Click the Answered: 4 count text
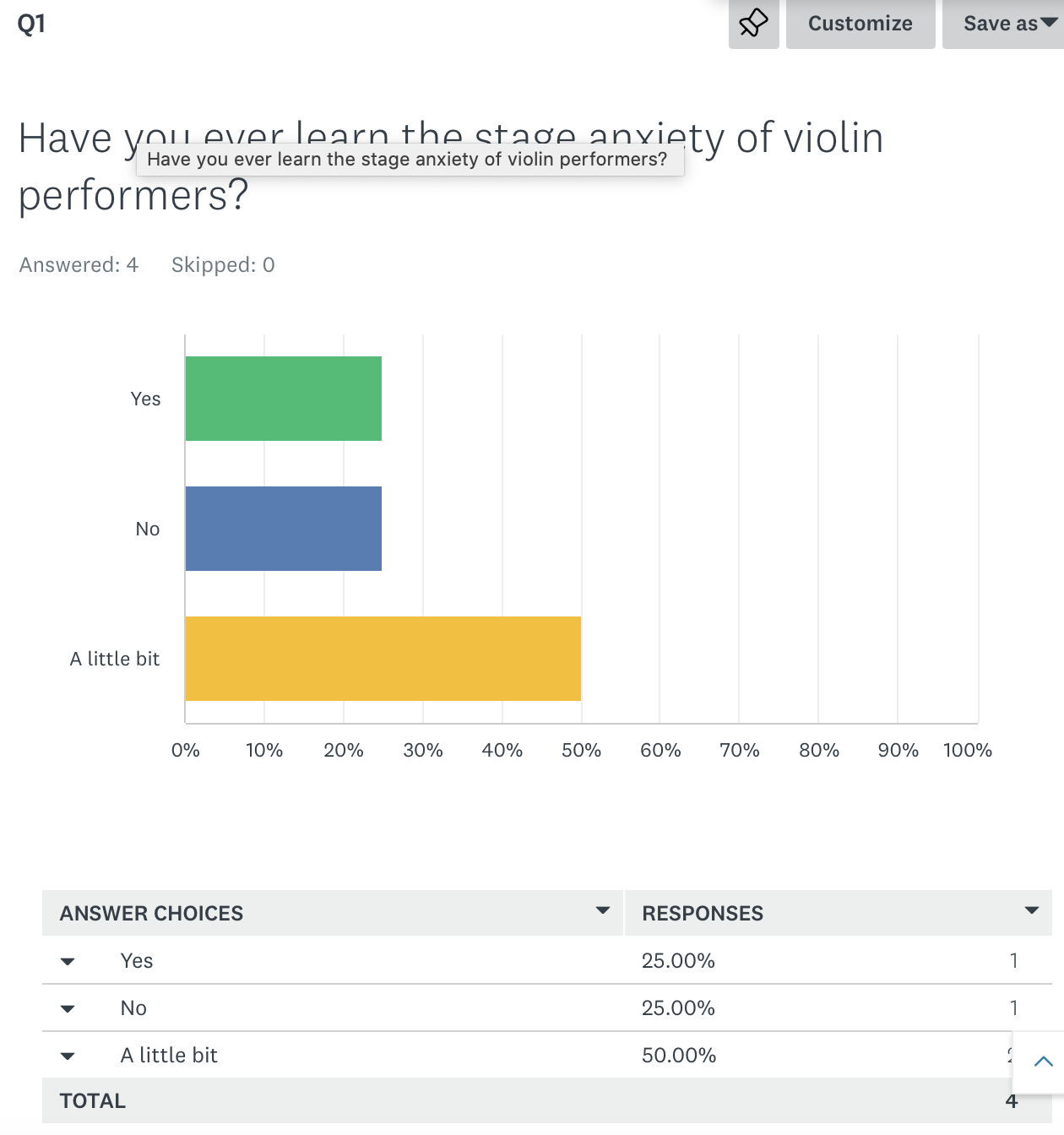 pos(79,265)
